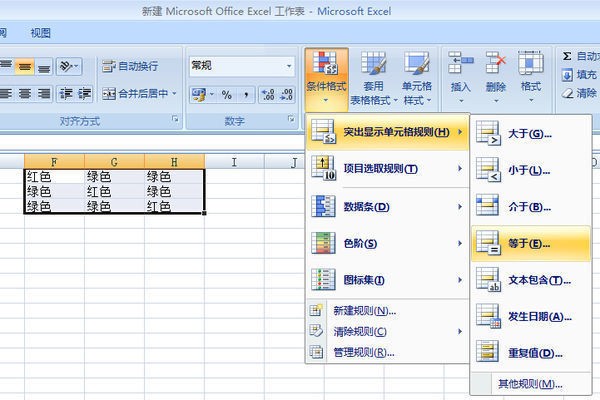Click the Insert (插入) cells icon
This screenshot has width=600, height=400.
coord(460,63)
